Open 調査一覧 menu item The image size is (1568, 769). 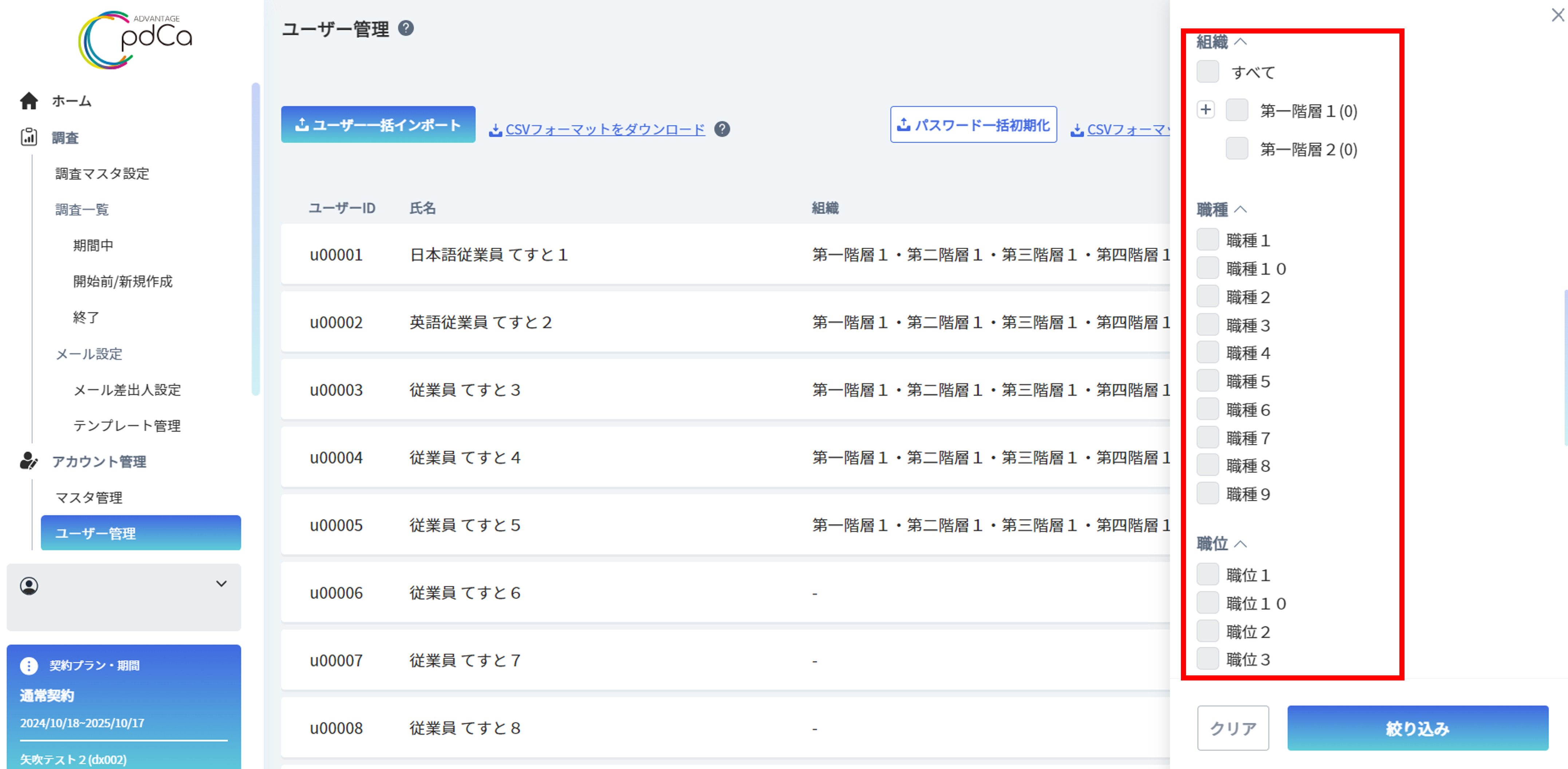coord(82,209)
